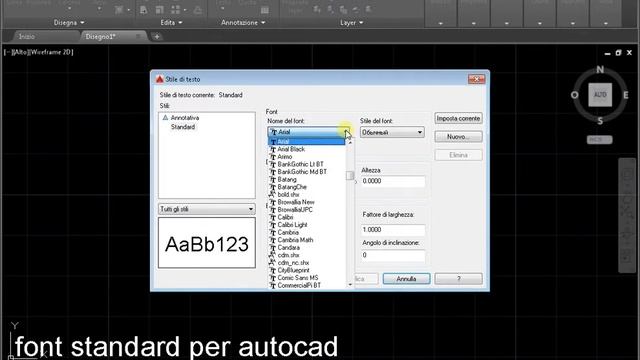640x360 pixels.
Task: Choose Calibri Light from the font dropdown
Action: point(292,225)
